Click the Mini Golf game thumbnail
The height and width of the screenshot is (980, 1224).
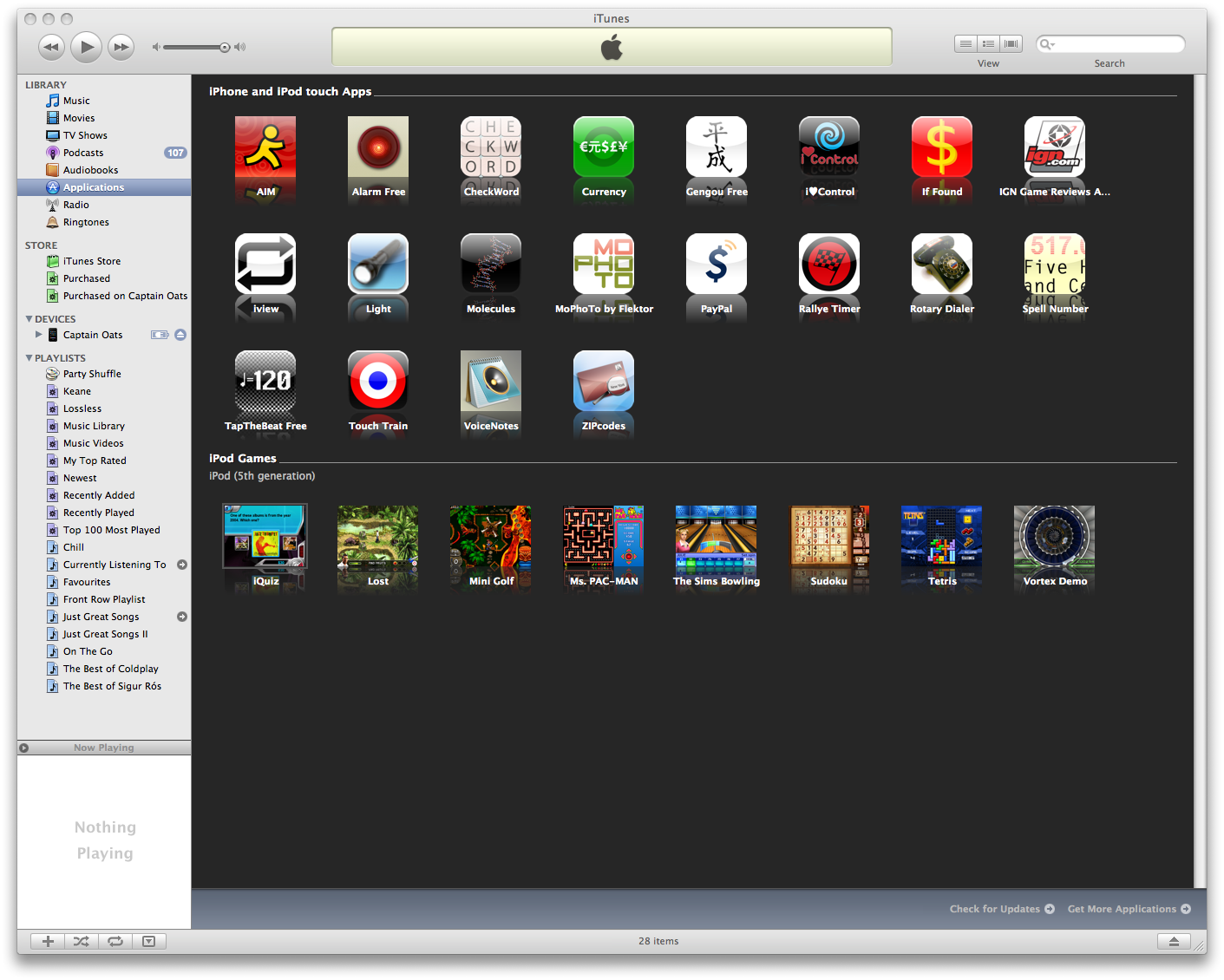pos(491,536)
